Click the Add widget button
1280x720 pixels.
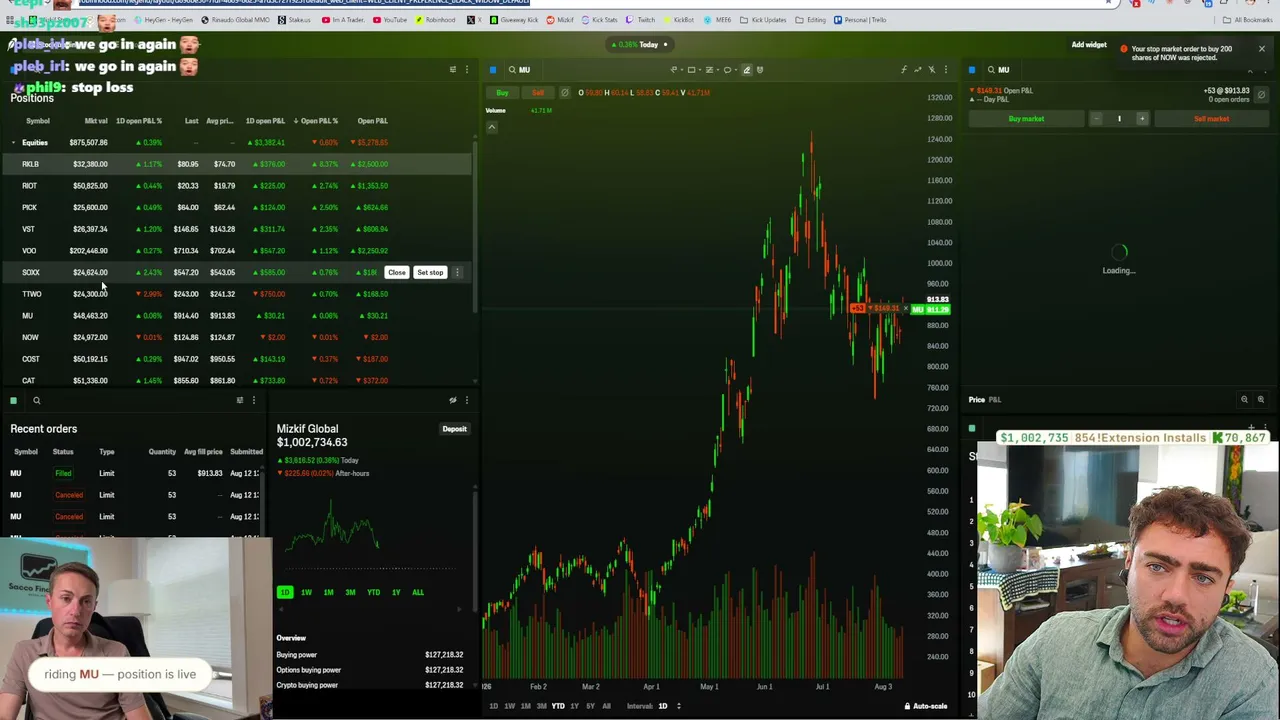[x=1089, y=45]
